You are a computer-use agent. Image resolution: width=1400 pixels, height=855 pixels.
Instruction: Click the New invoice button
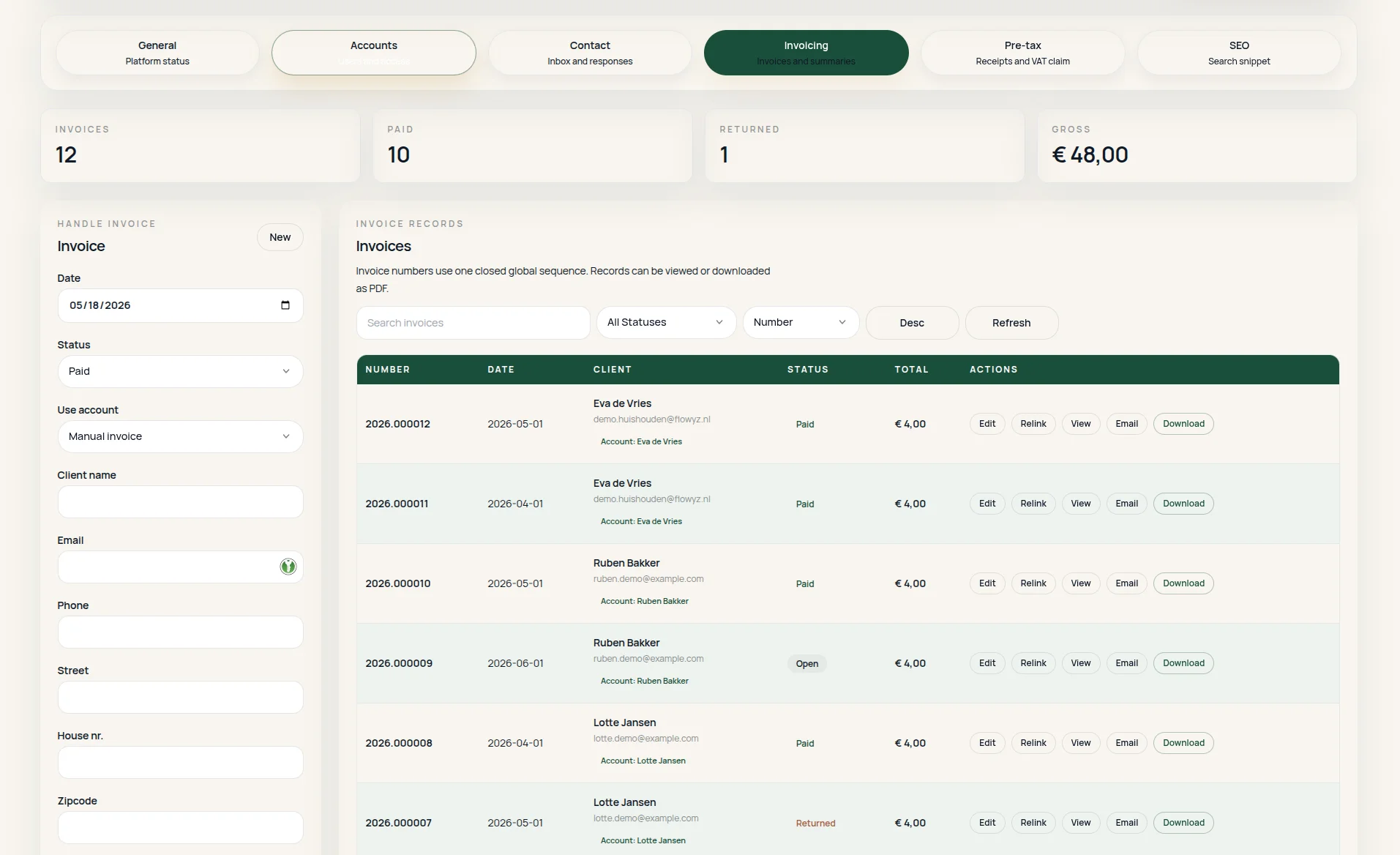[280, 237]
